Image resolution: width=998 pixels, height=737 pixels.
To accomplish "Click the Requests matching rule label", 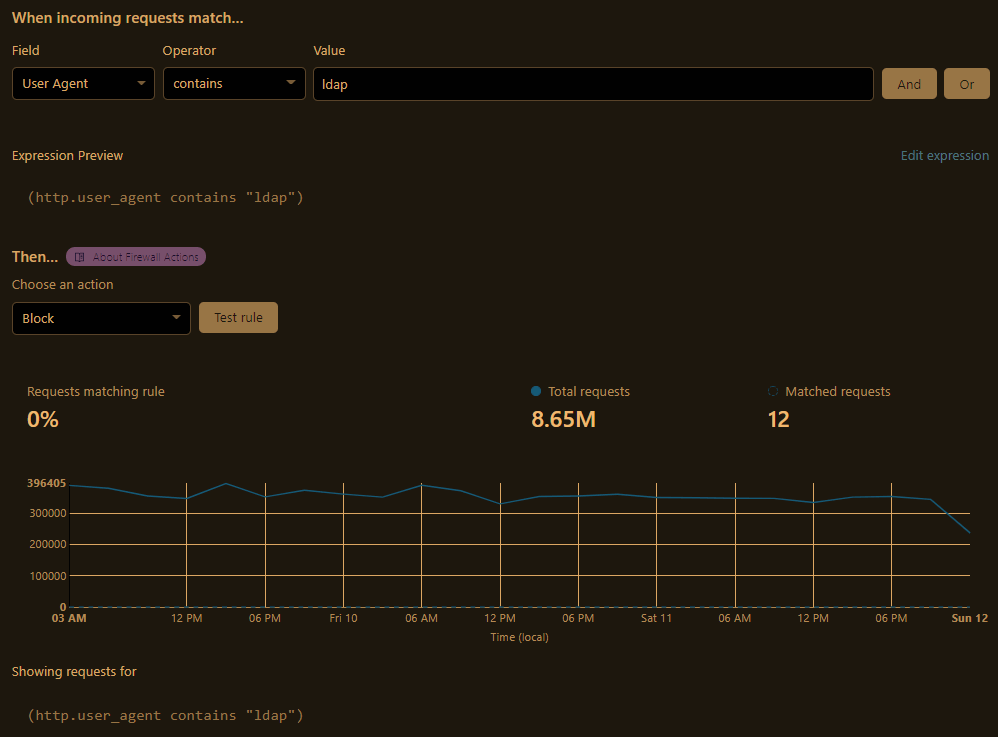I will (95, 391).
